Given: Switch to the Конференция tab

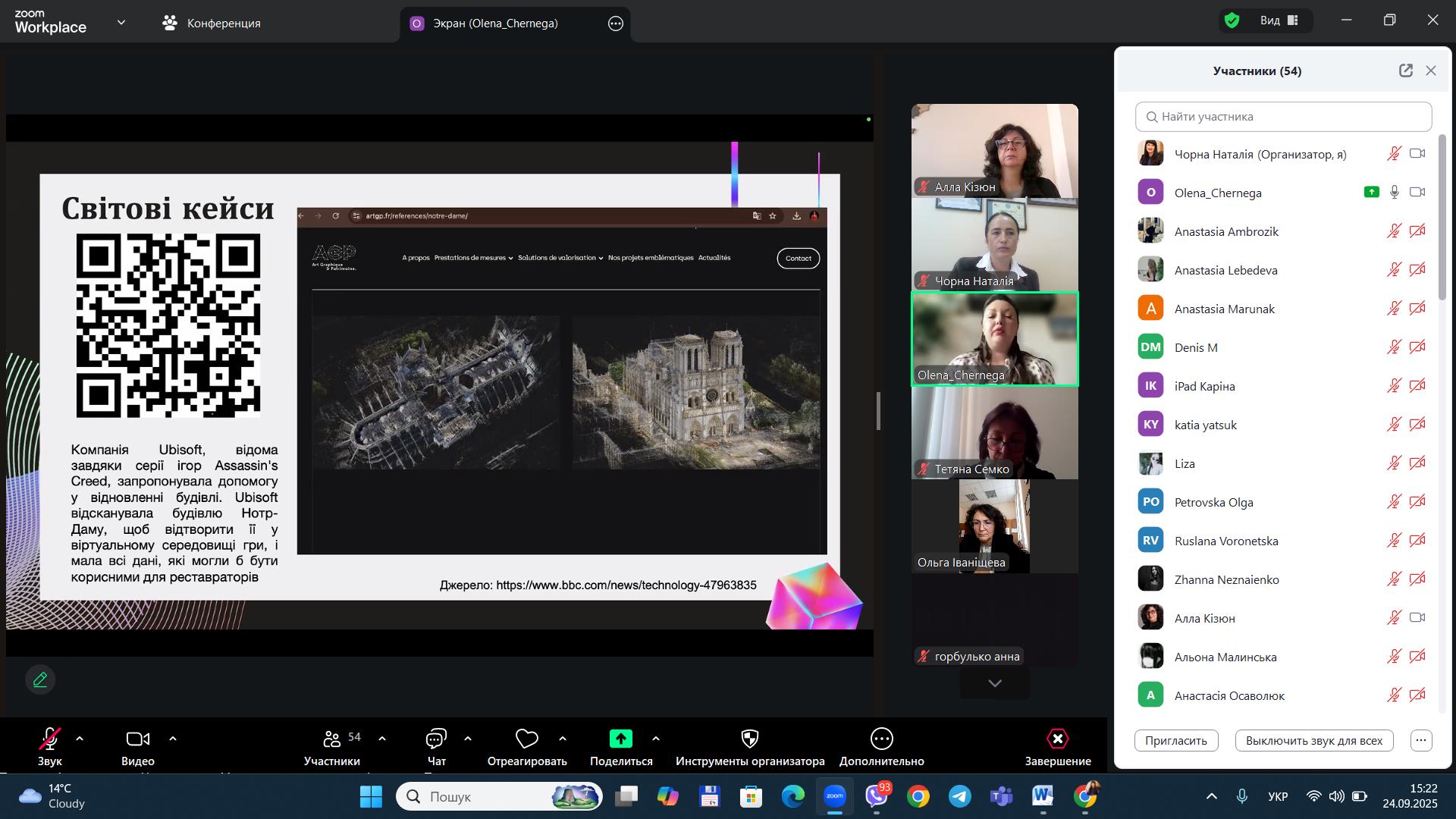Looking at the screenshot, I should 212,23.
